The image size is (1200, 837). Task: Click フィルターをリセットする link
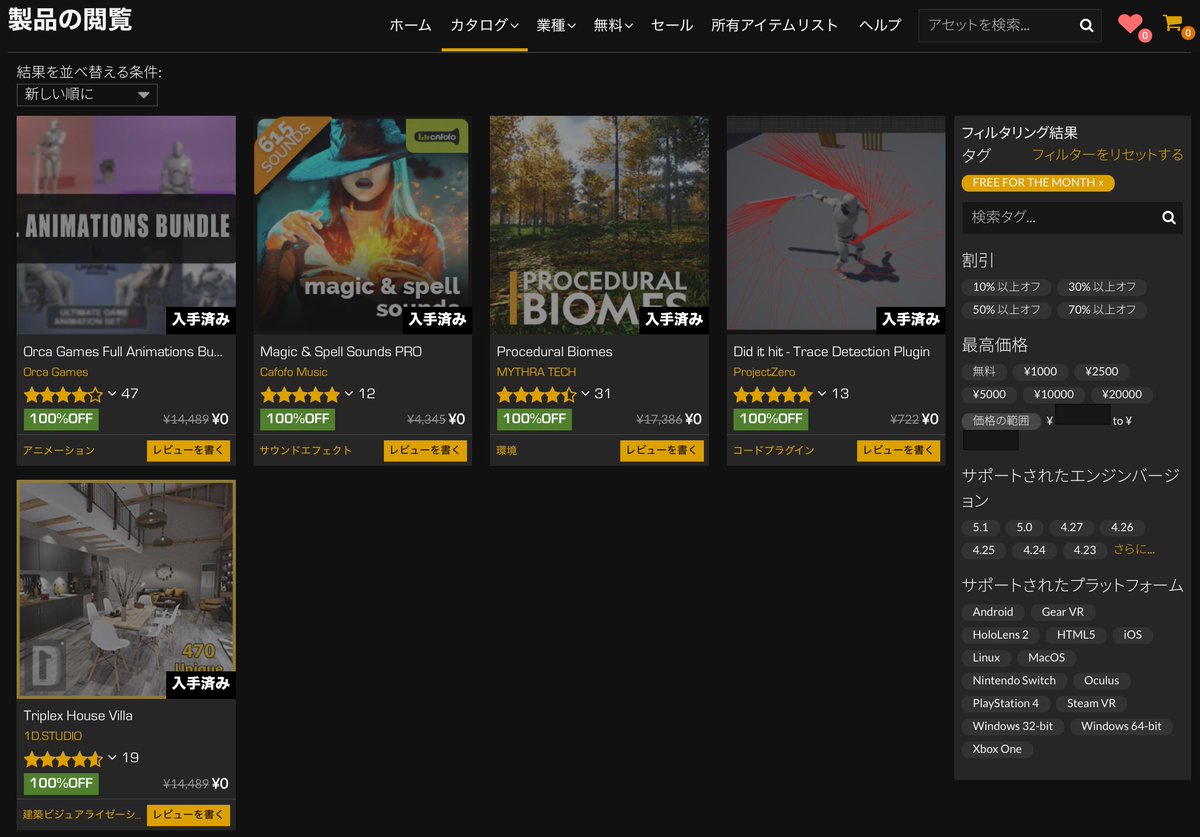(1107, 155)
